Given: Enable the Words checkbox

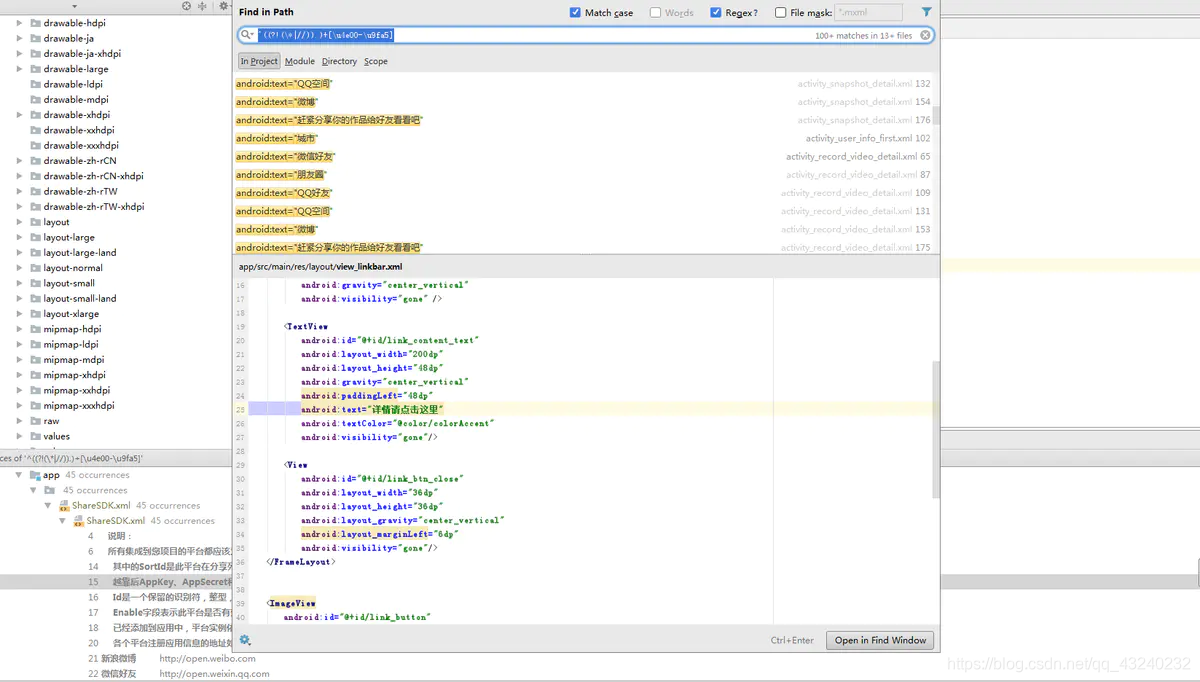Looking at the screenshot, I should pyautogui.click(x=655, y=13).
